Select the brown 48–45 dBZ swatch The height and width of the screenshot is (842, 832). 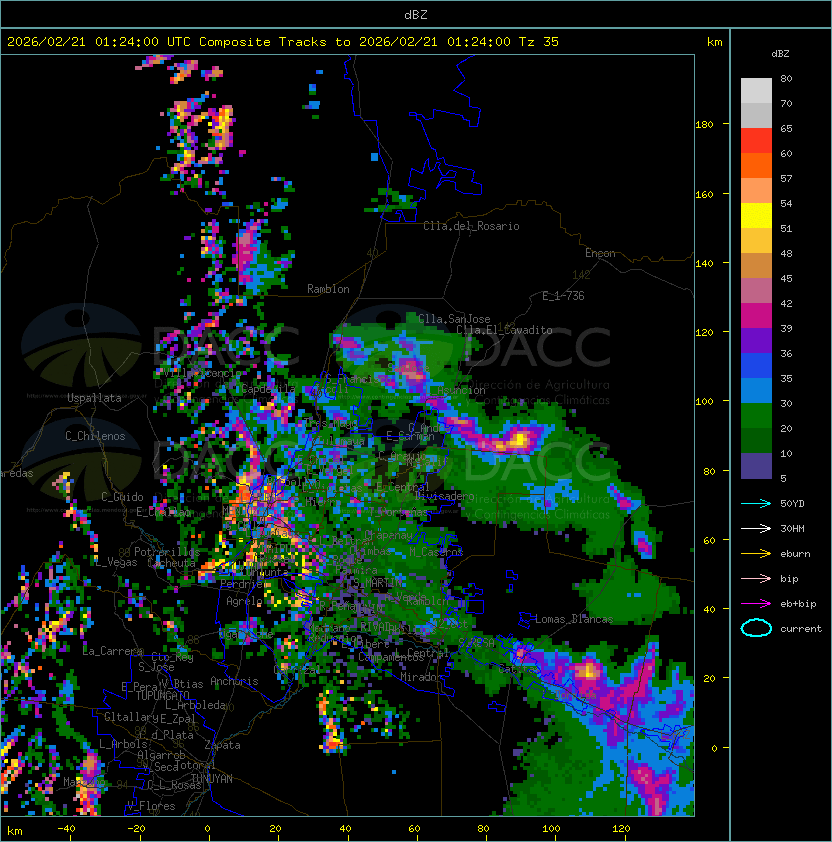pyautogui.click(x=756, y=266)
